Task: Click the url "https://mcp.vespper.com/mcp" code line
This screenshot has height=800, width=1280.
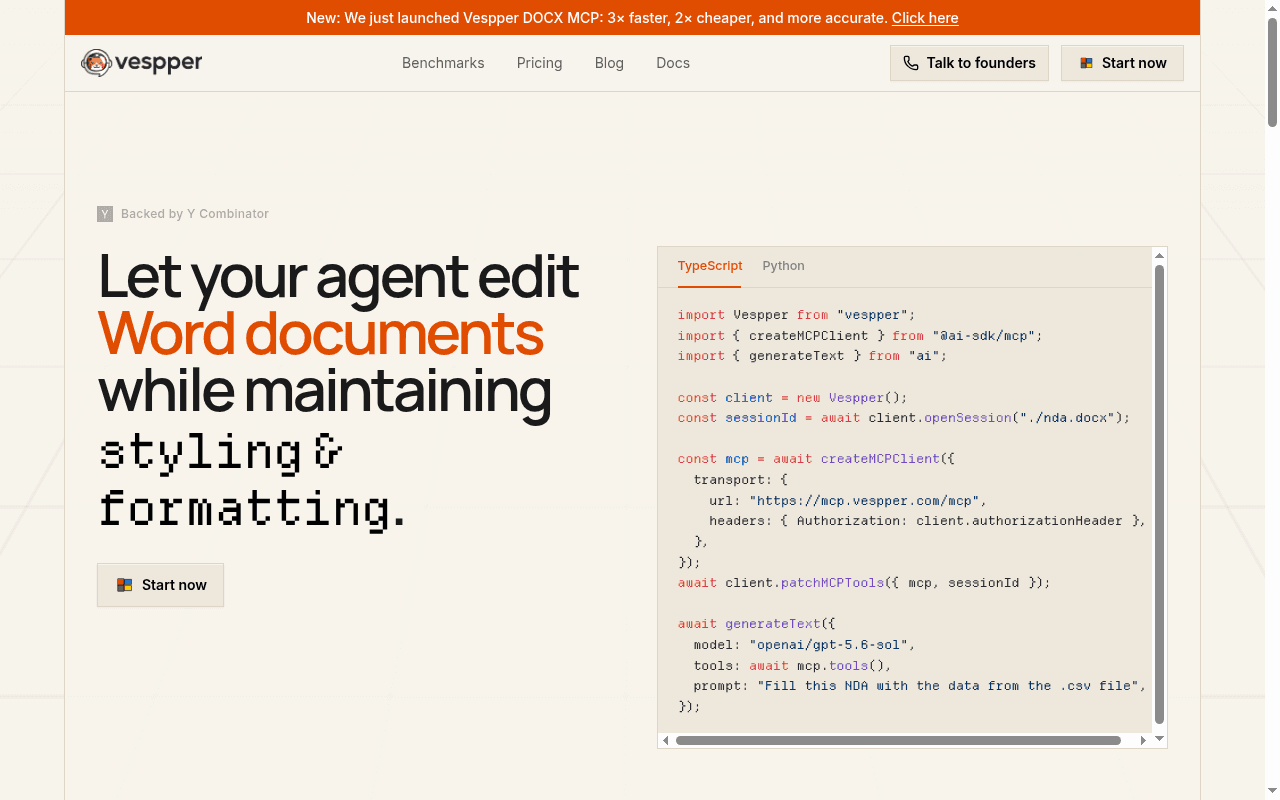Action: 848,501
